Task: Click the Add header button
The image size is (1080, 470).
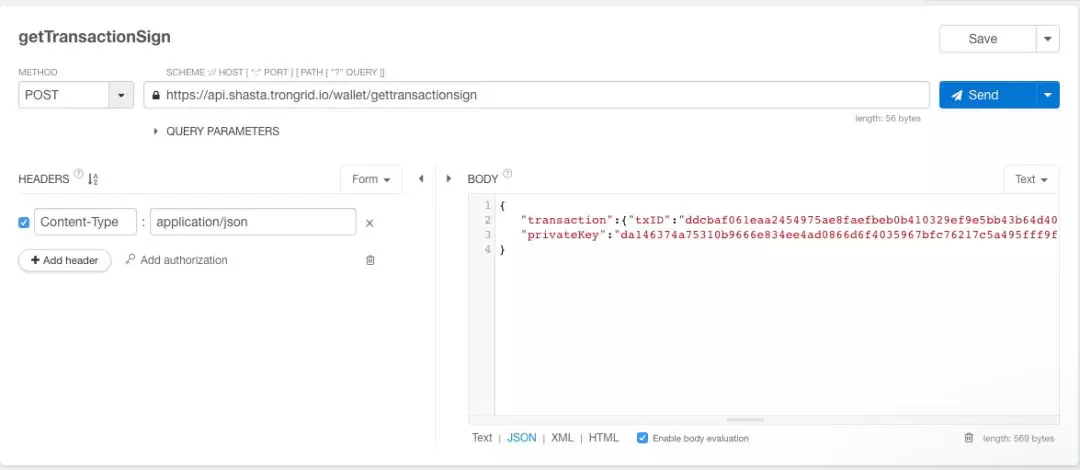Action: pos(64,260)
